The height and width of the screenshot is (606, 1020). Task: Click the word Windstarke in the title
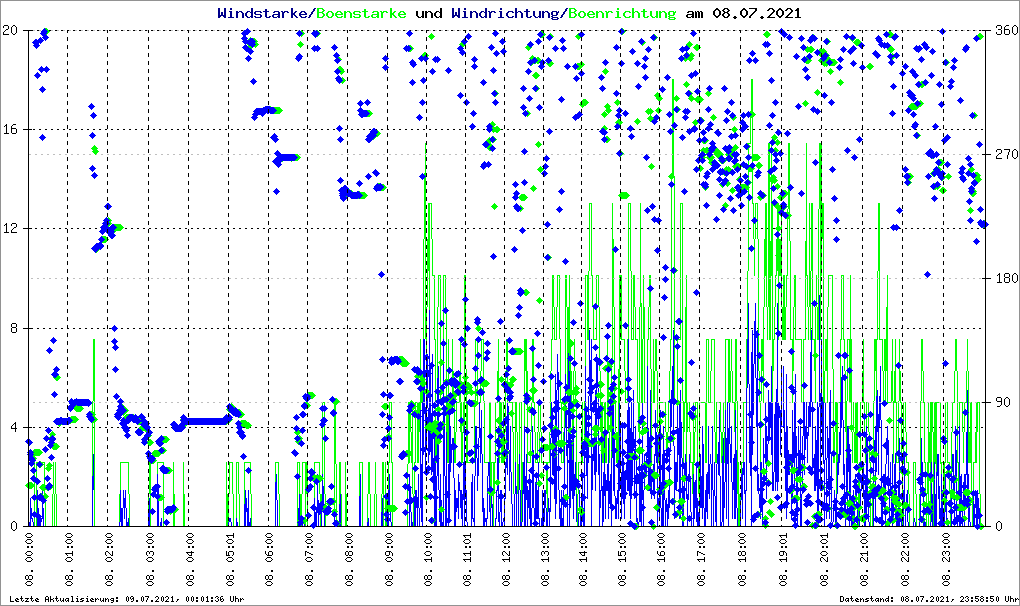point(264,13)
